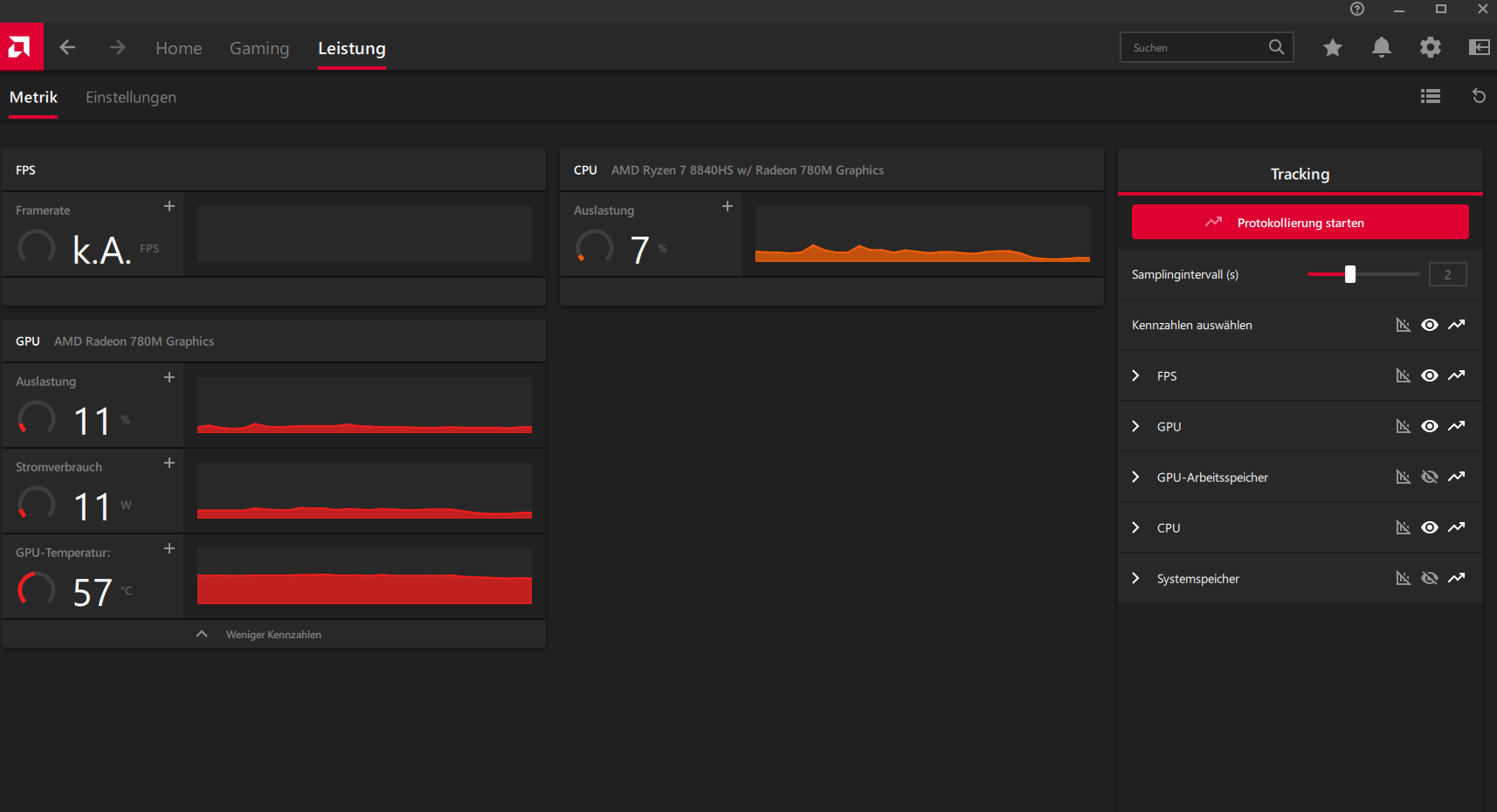Click Protokollierung starten button
This screenshot has height=812, width=1497.
click(1300, 222)
